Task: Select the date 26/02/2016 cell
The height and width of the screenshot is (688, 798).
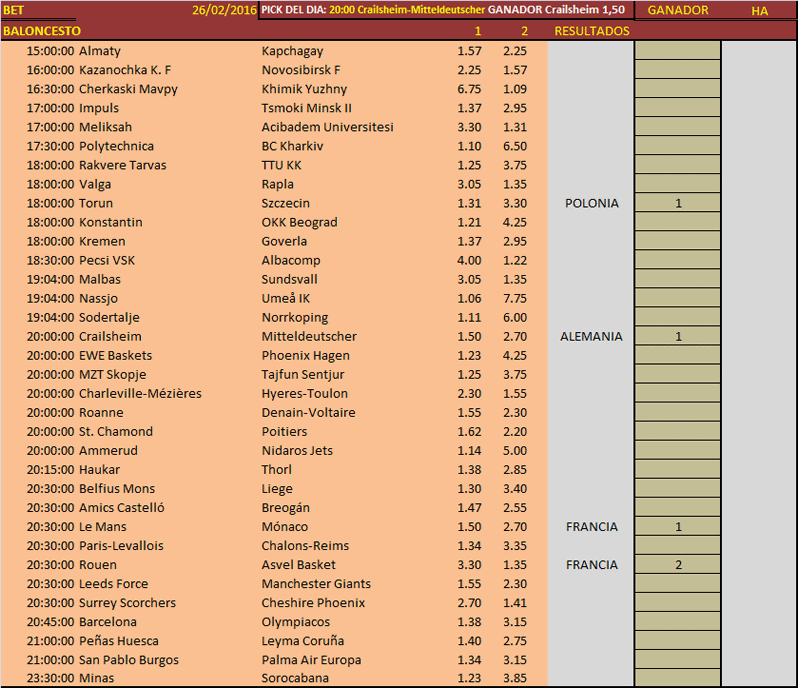Action: 224,10
